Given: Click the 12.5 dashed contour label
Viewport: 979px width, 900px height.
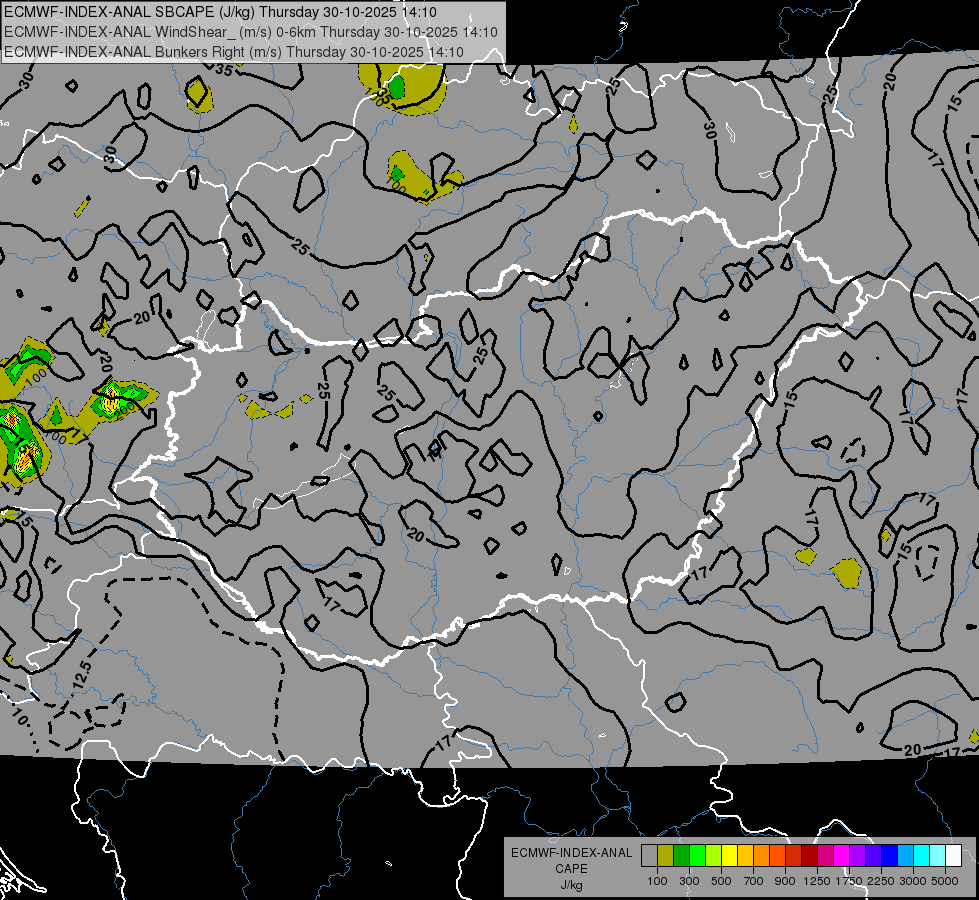Looking at the screenshot, I should (x=82, y=675).
